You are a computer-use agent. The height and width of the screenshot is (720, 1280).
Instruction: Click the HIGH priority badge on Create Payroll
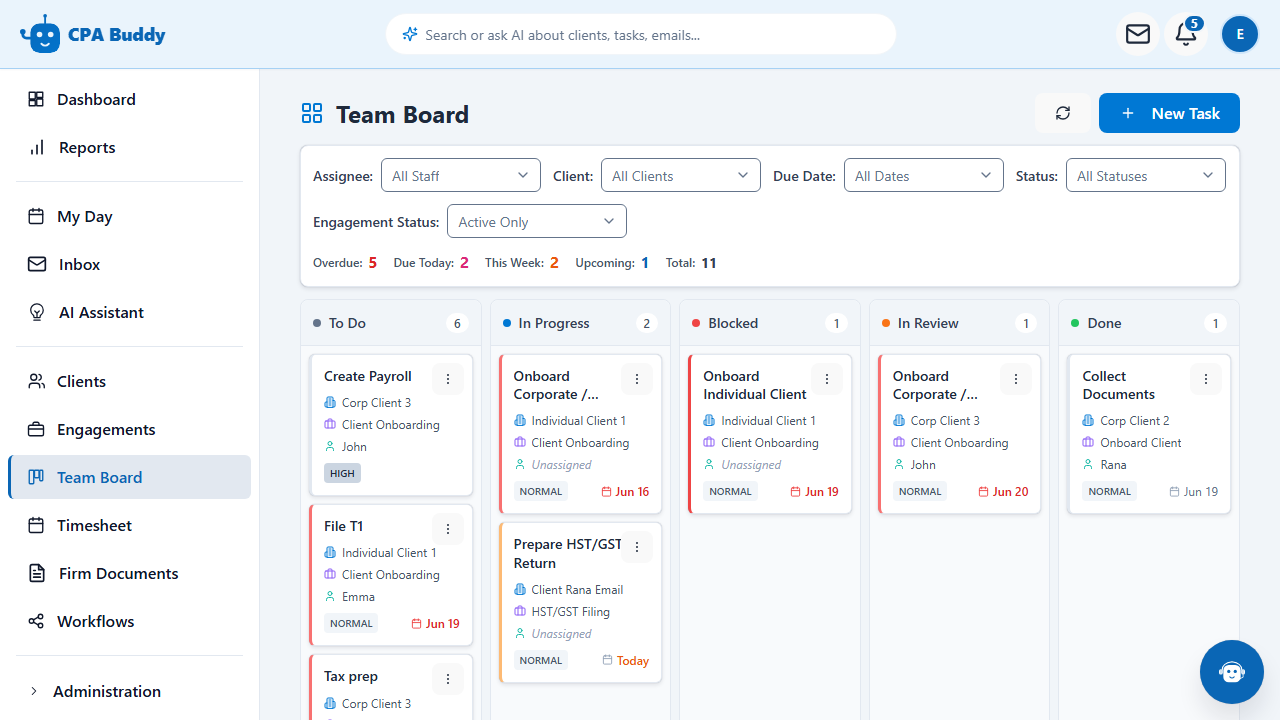342,473
